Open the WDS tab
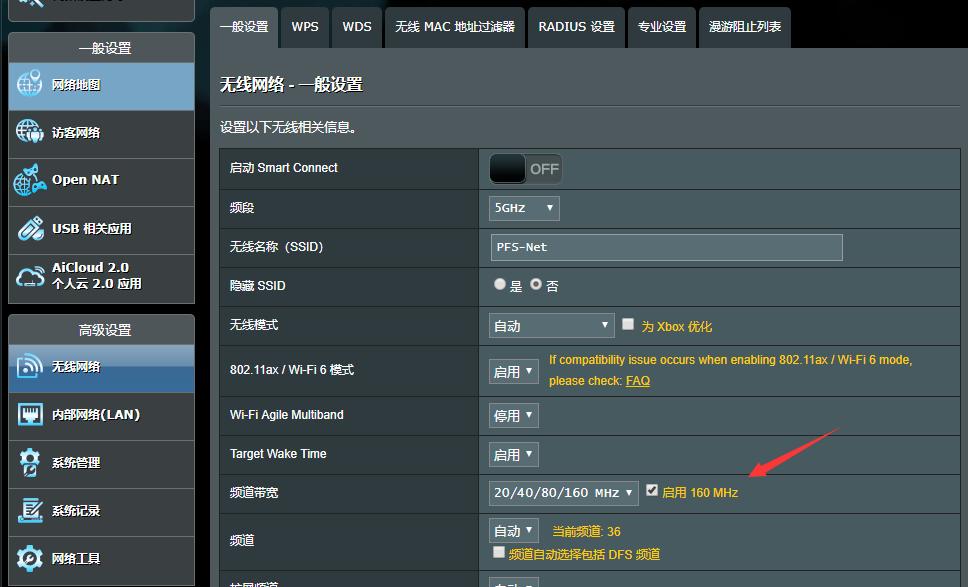The width and height of the screenshot is (968, 587). tap(357, 27)
